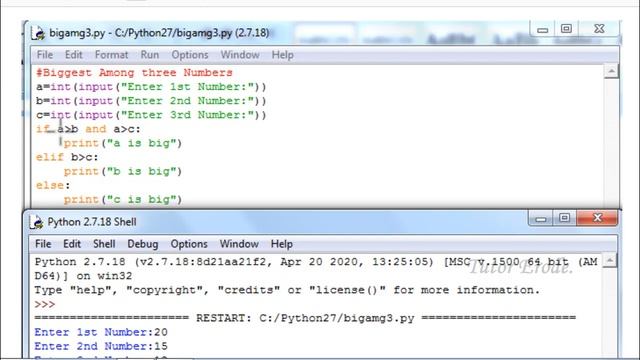Place cursor in "Enter 3rd Number:" code line
This screenshot has height=360, width=640.
151,115
